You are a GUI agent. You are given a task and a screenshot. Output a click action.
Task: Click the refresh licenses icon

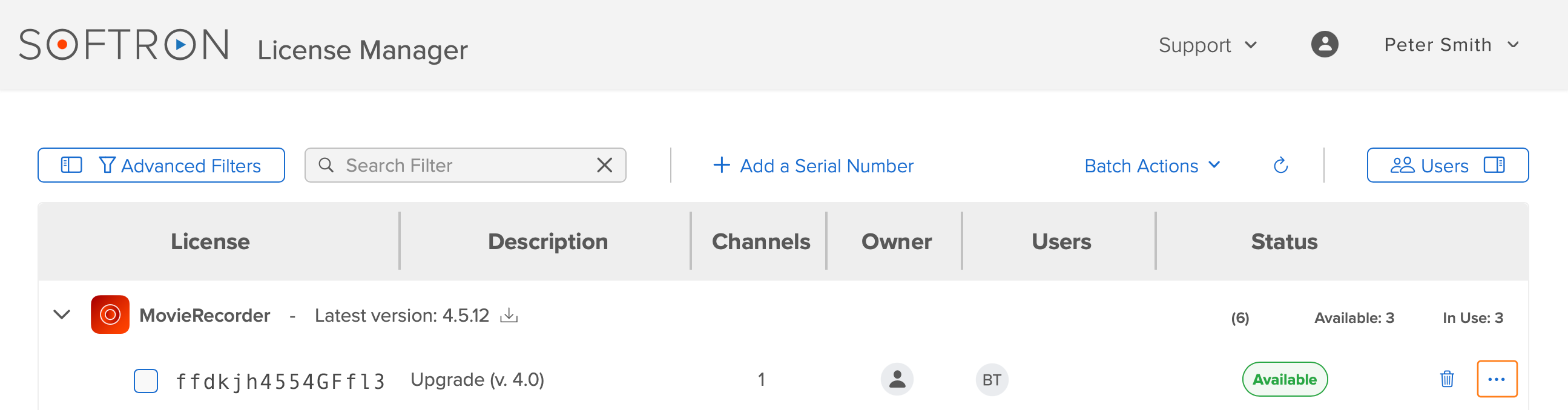[1280, 166]
